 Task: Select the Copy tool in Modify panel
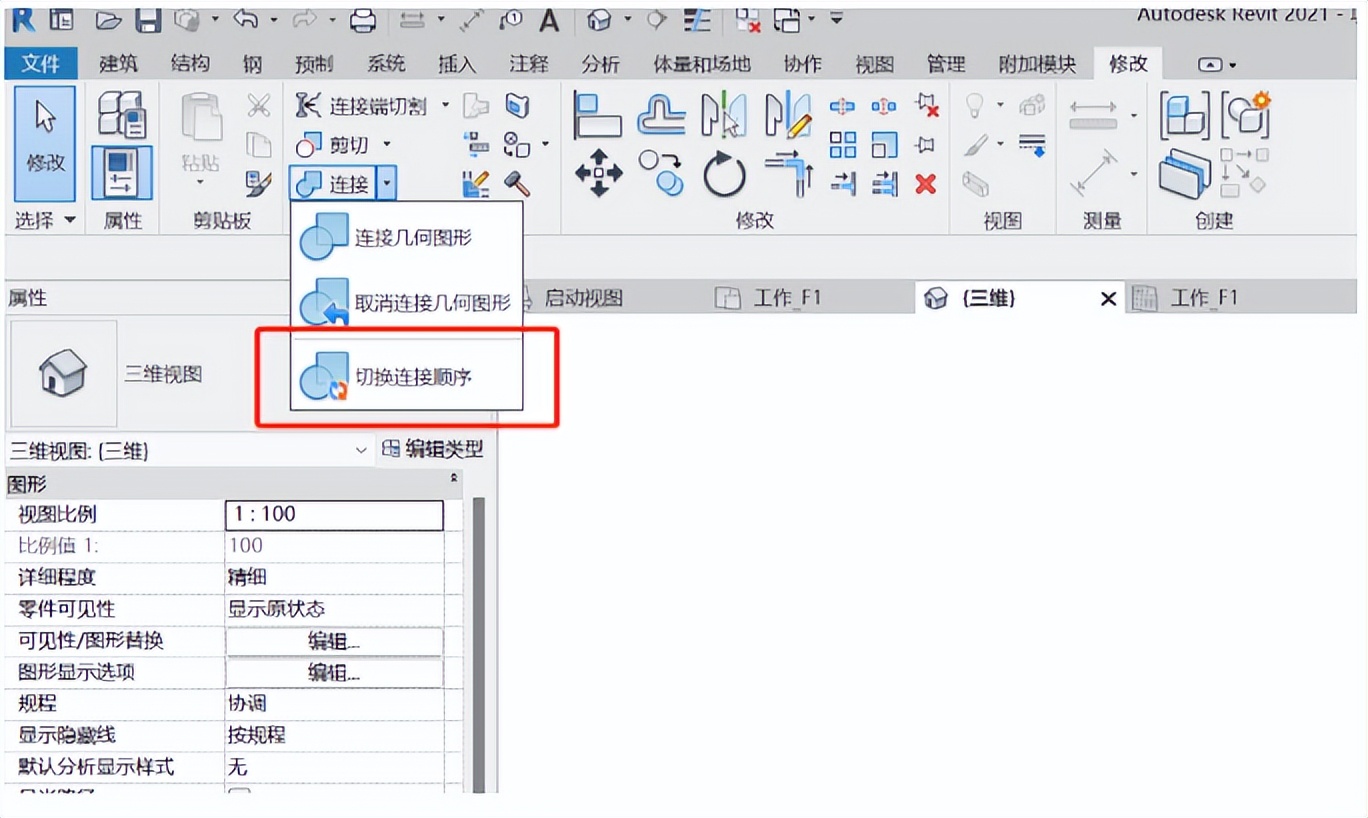(661, 173)
